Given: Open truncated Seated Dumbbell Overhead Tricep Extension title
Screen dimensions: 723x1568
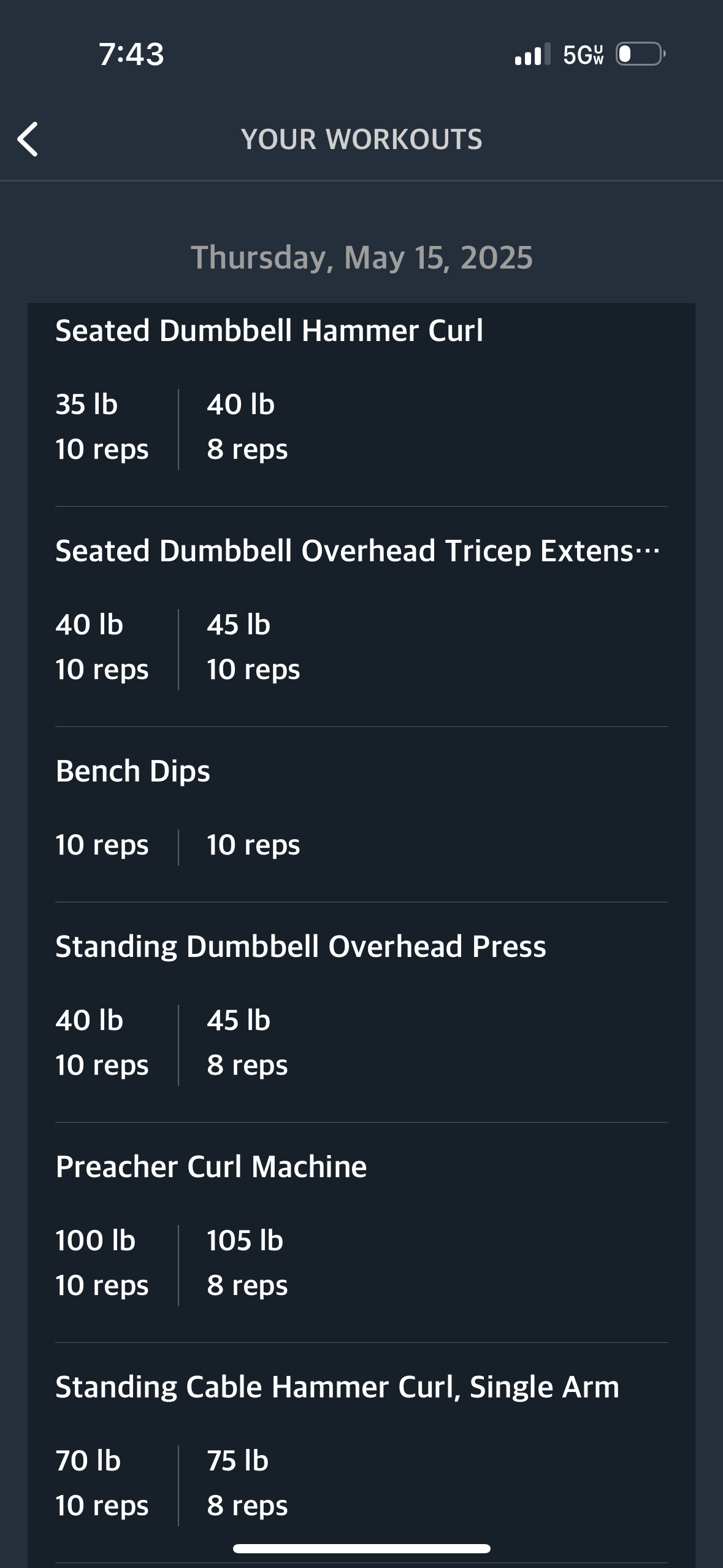Looking at the screenshot, I should click(x=358, y=551).
